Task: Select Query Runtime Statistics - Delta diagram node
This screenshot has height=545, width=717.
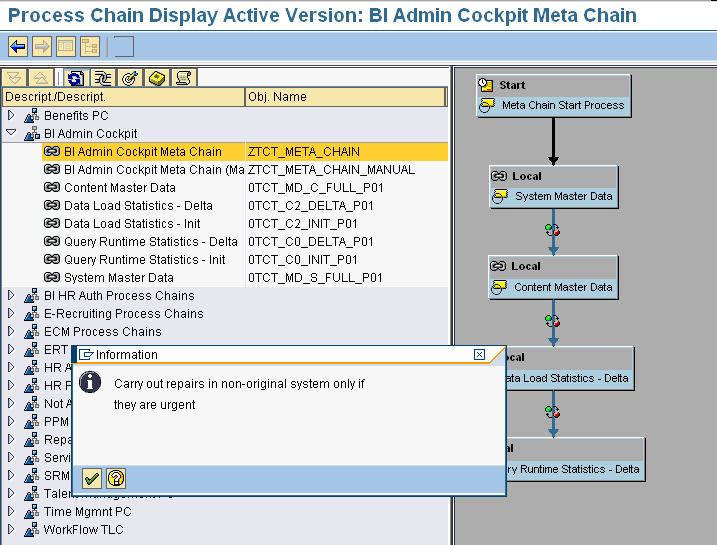Action: pos(576,459)
